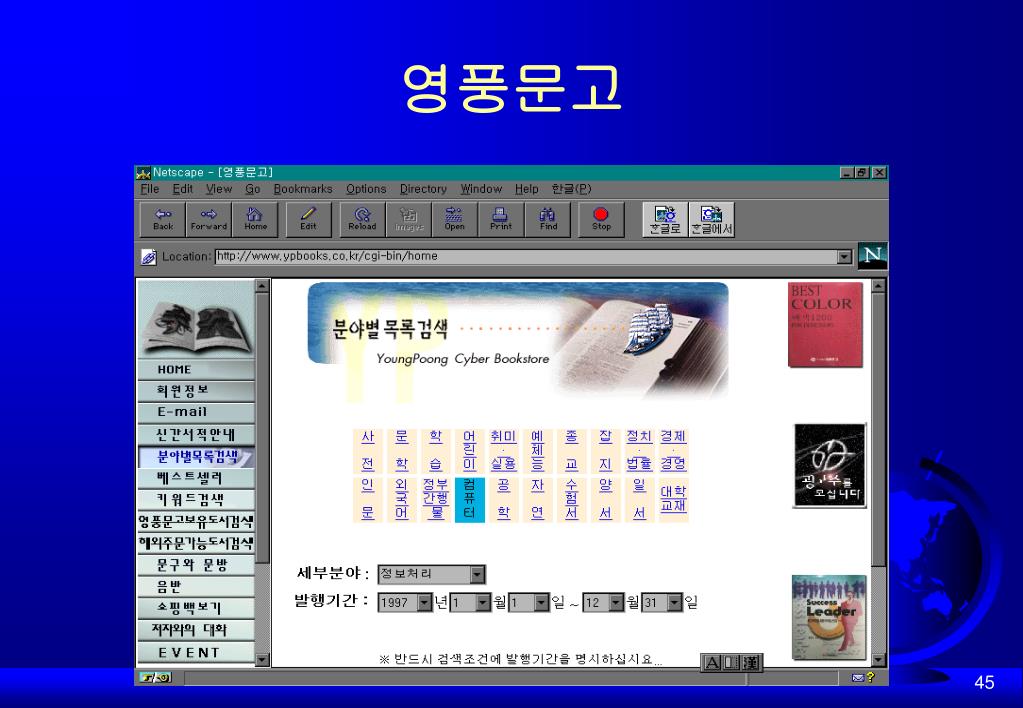Screen dimensions: 1023x708
Task: Click sidebar frame scroll down arrow
Action: pyautogui.click(x=262, y=659)
